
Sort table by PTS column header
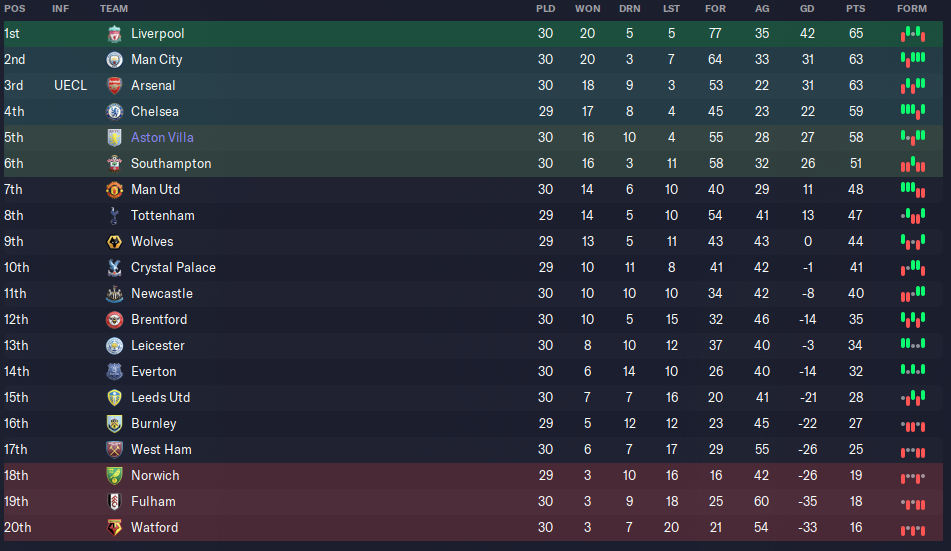pos(855,8)
